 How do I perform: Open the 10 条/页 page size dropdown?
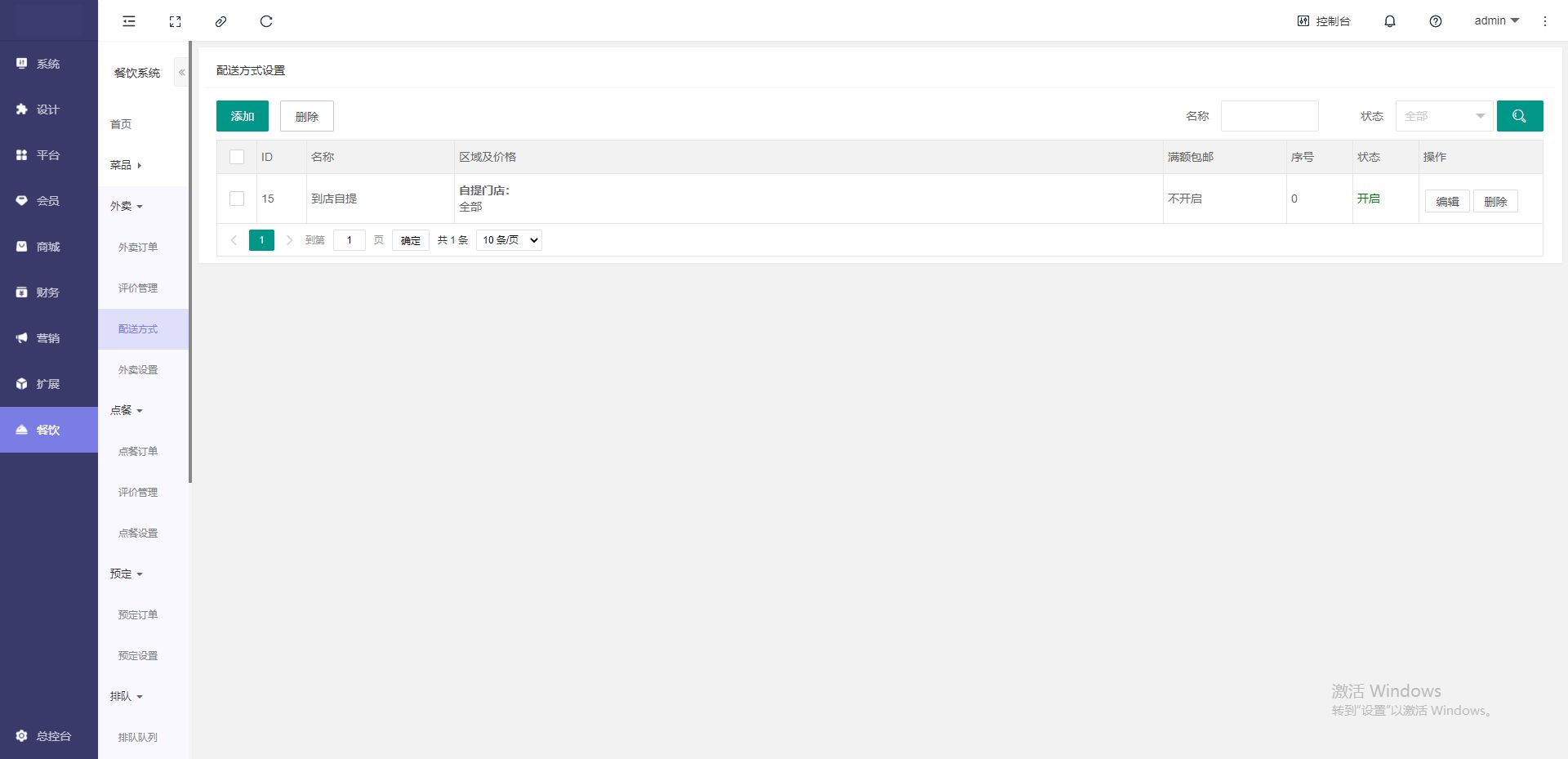point(509,240)
